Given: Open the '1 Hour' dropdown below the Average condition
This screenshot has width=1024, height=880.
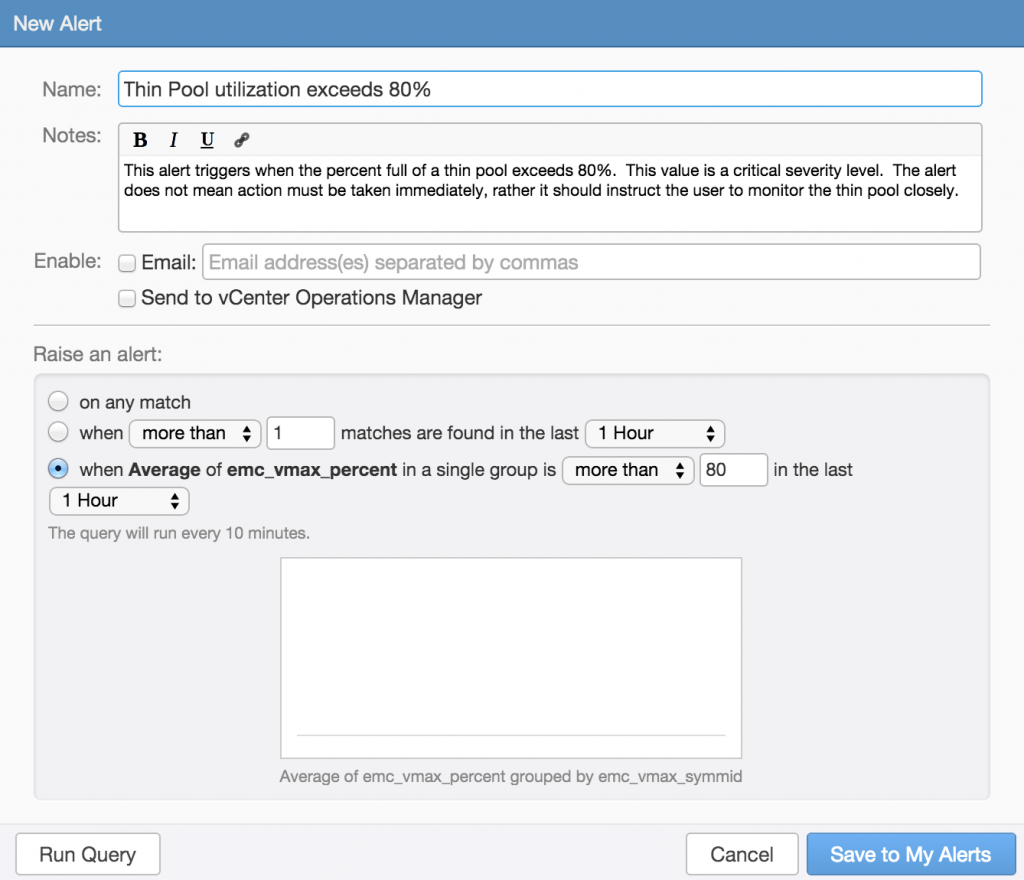Looking at the screenshot, I should pyautogui.click(x=118, y=501).
